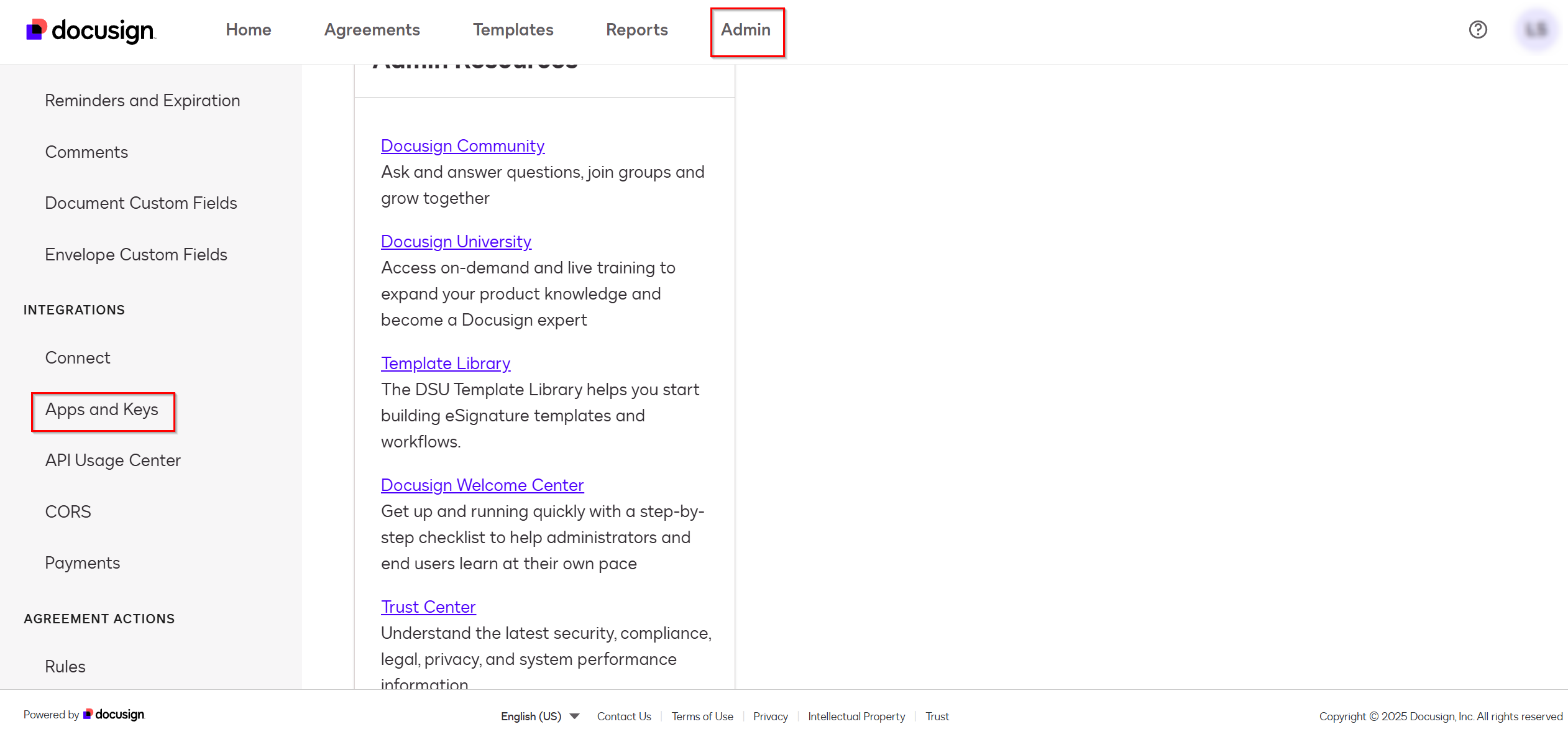Viewport: 1568px width, 742px height.
Task: Open the Template Library link
Action: 445,363
